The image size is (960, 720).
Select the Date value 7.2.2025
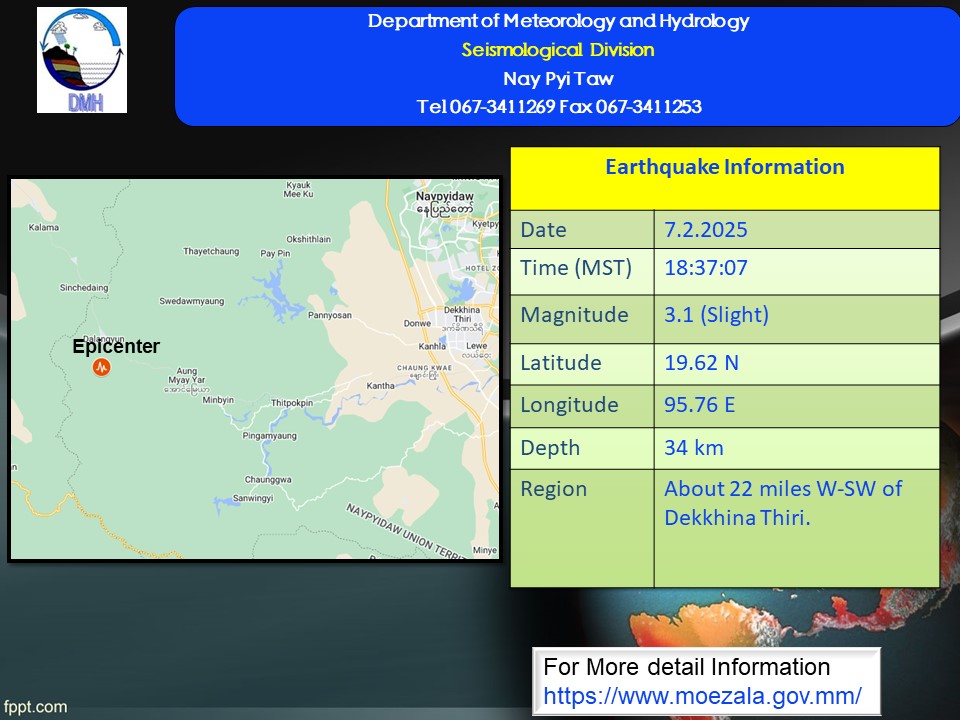(x=706, y=230)
